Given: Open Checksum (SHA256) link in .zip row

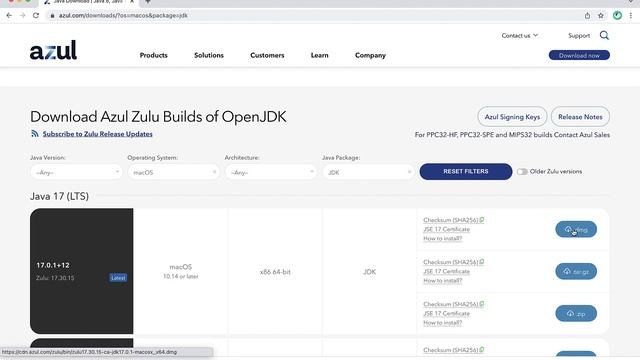Looking at the screenshot, I should [451, 304].
